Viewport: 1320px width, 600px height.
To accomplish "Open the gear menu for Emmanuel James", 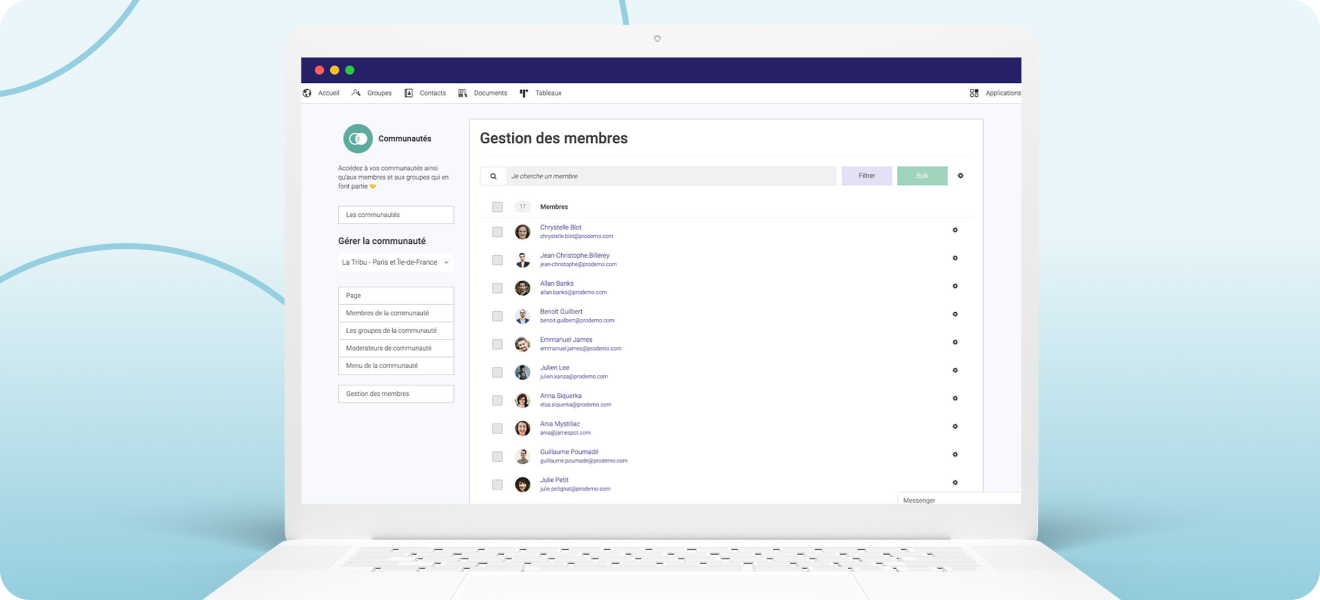I will [x=955, y=342].
